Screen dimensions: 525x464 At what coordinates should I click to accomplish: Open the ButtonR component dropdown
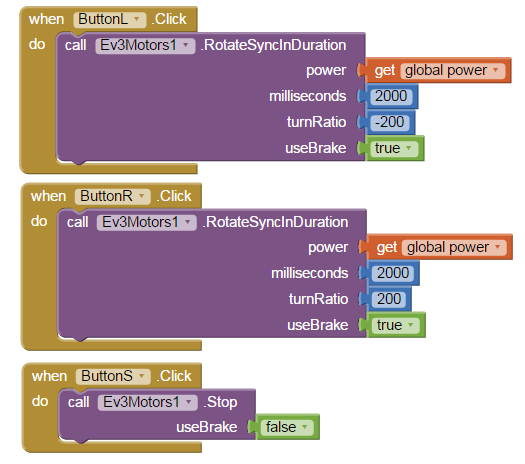coord(112,196)
